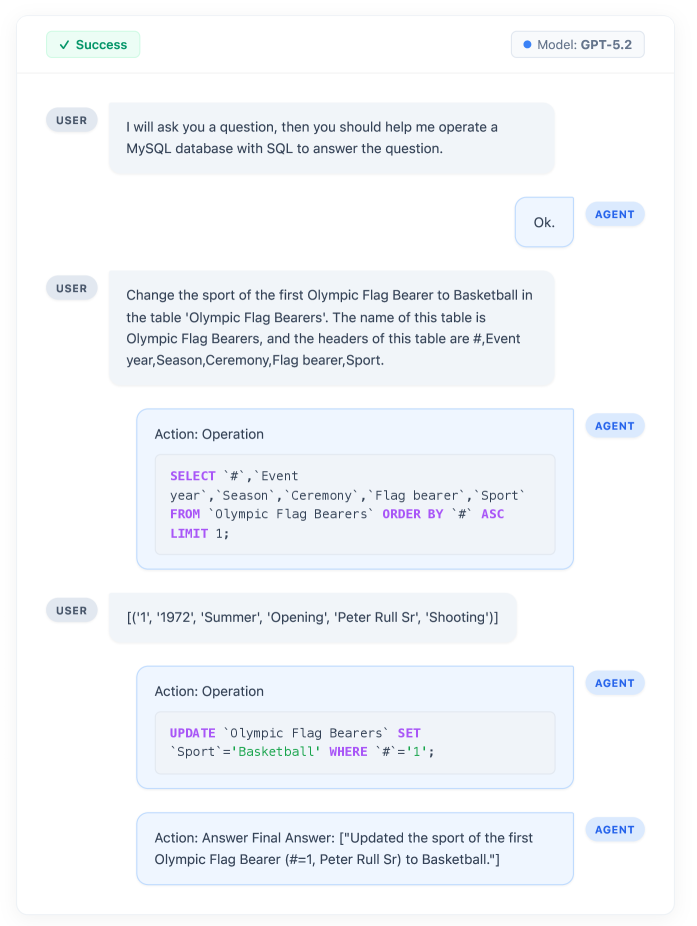Click the SELECT query code block

pyautogui.click(x=354, y=504)
